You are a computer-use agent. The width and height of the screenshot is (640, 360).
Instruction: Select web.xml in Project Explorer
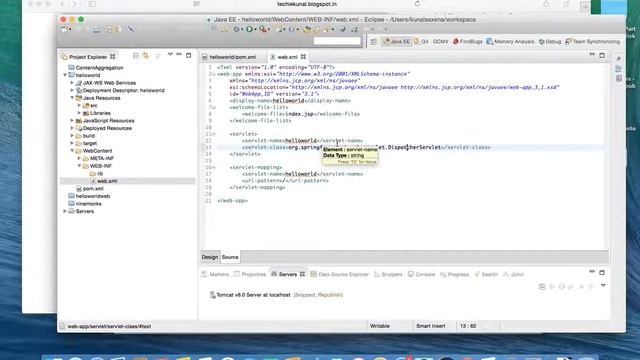coord(107,181)
